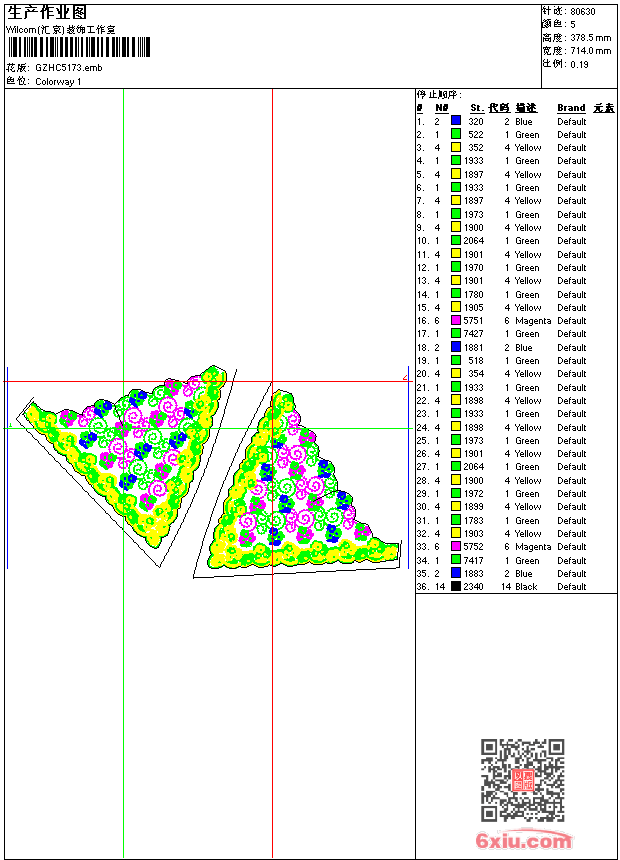
Task: Click the barcode under the Wilcom title
Action: coord(78,47)
